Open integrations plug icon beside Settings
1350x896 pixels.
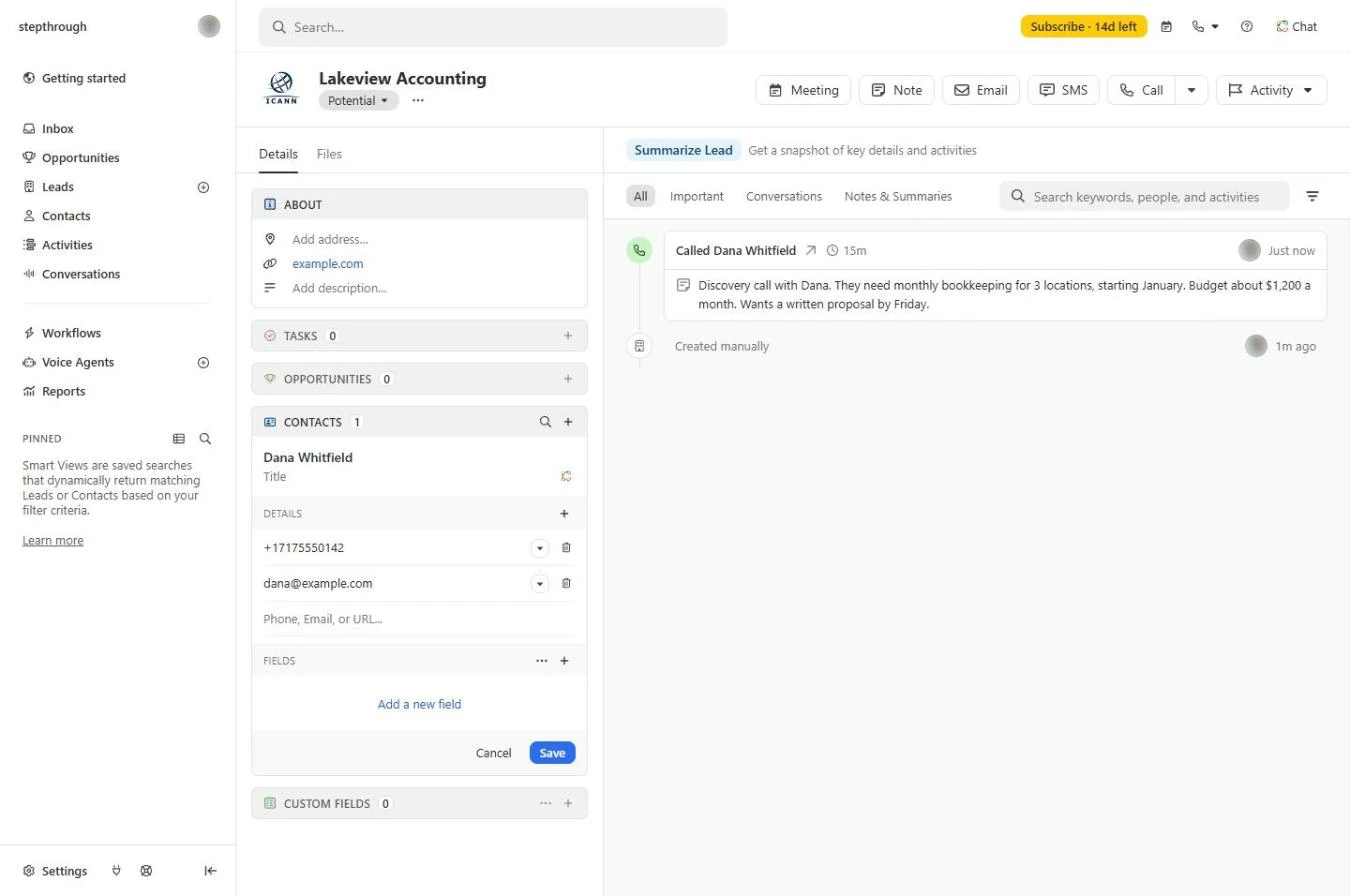(117, 871)
